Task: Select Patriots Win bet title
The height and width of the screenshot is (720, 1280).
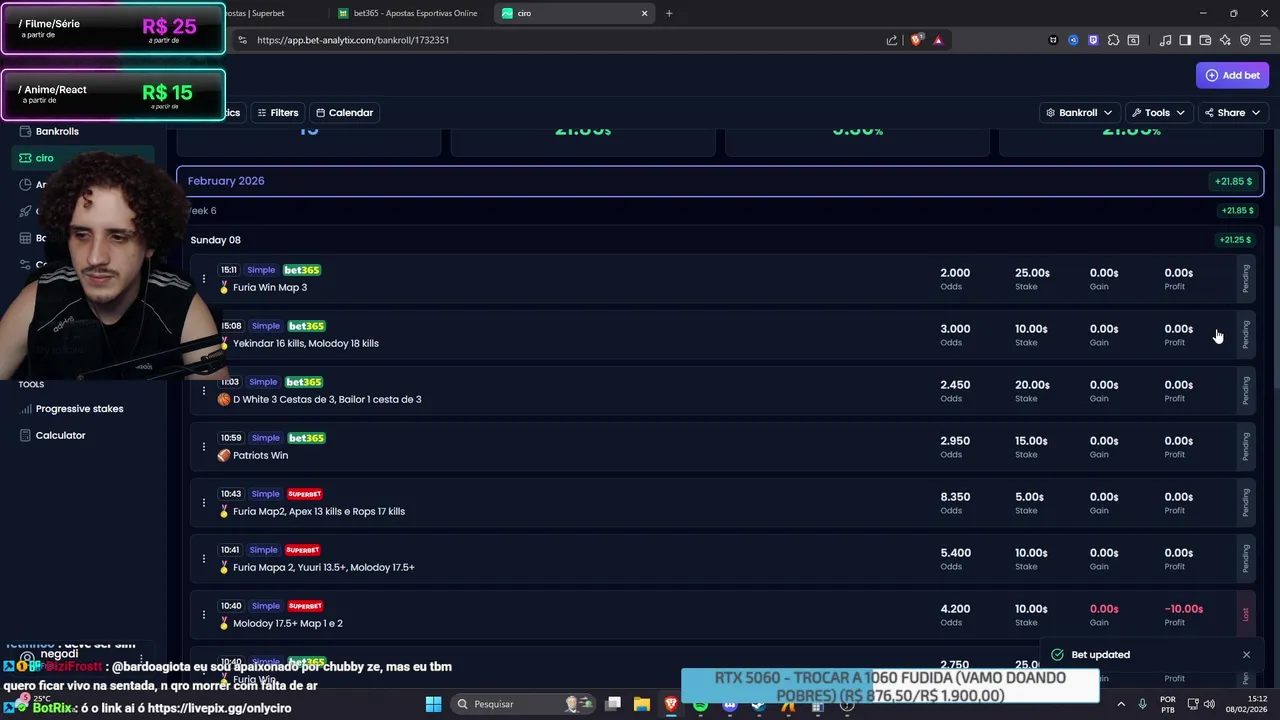Action: (260, 455)
